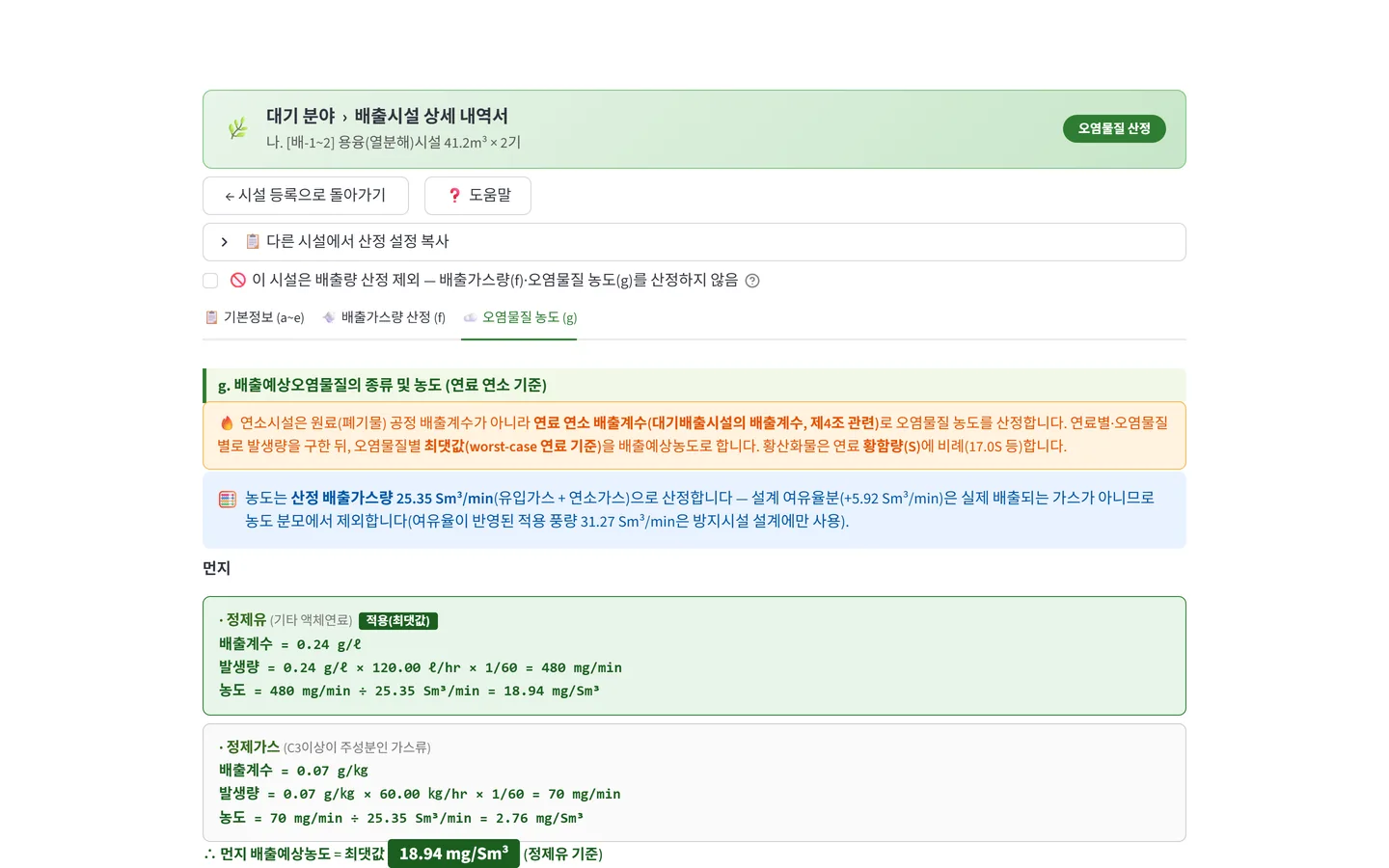Viewport: 1389px width, 868px height.
Task: Select the 오염물질 농도 (g) tab
Action: coord(519,317)
